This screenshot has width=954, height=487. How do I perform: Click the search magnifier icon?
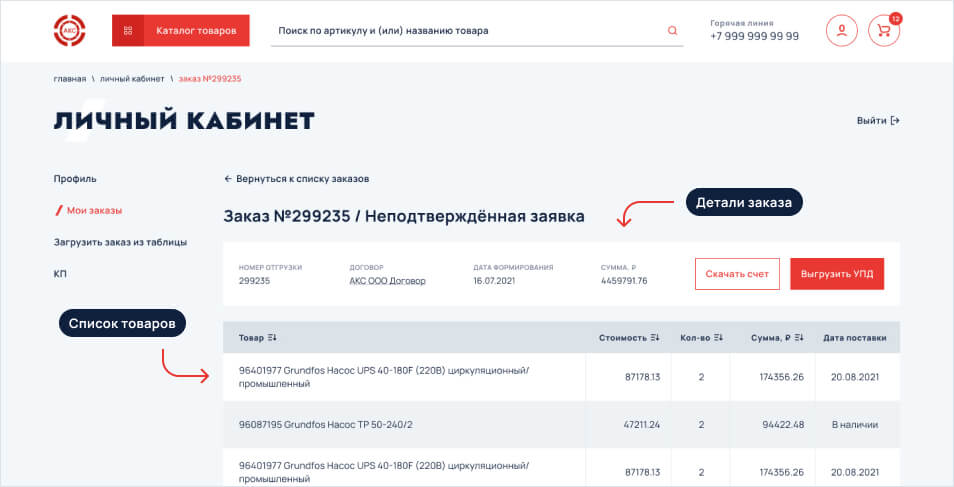[x=672, y=31]
